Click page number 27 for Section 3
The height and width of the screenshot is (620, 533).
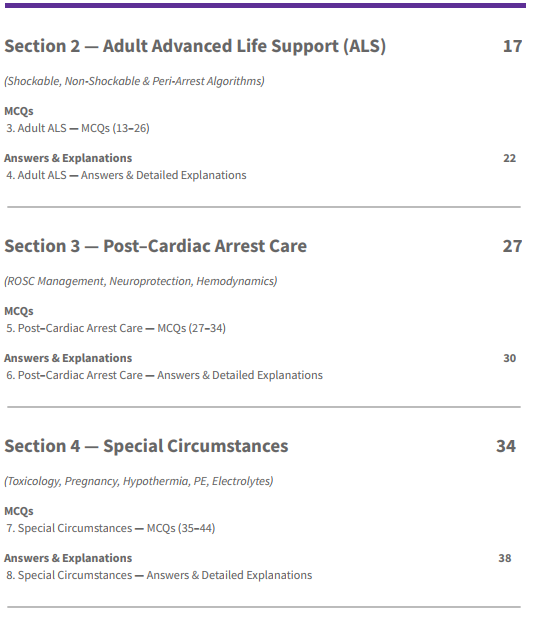tap(512, 246)
